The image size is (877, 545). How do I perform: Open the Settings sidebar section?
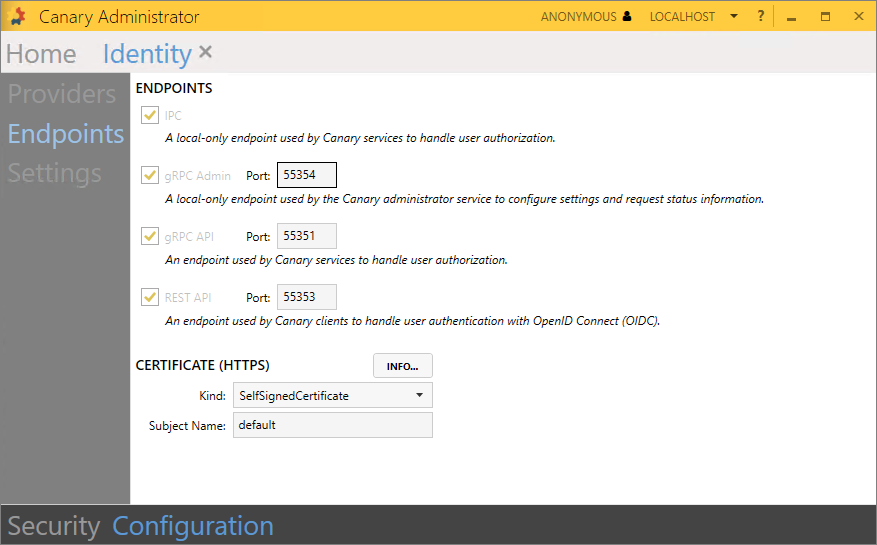click(55, 173)
